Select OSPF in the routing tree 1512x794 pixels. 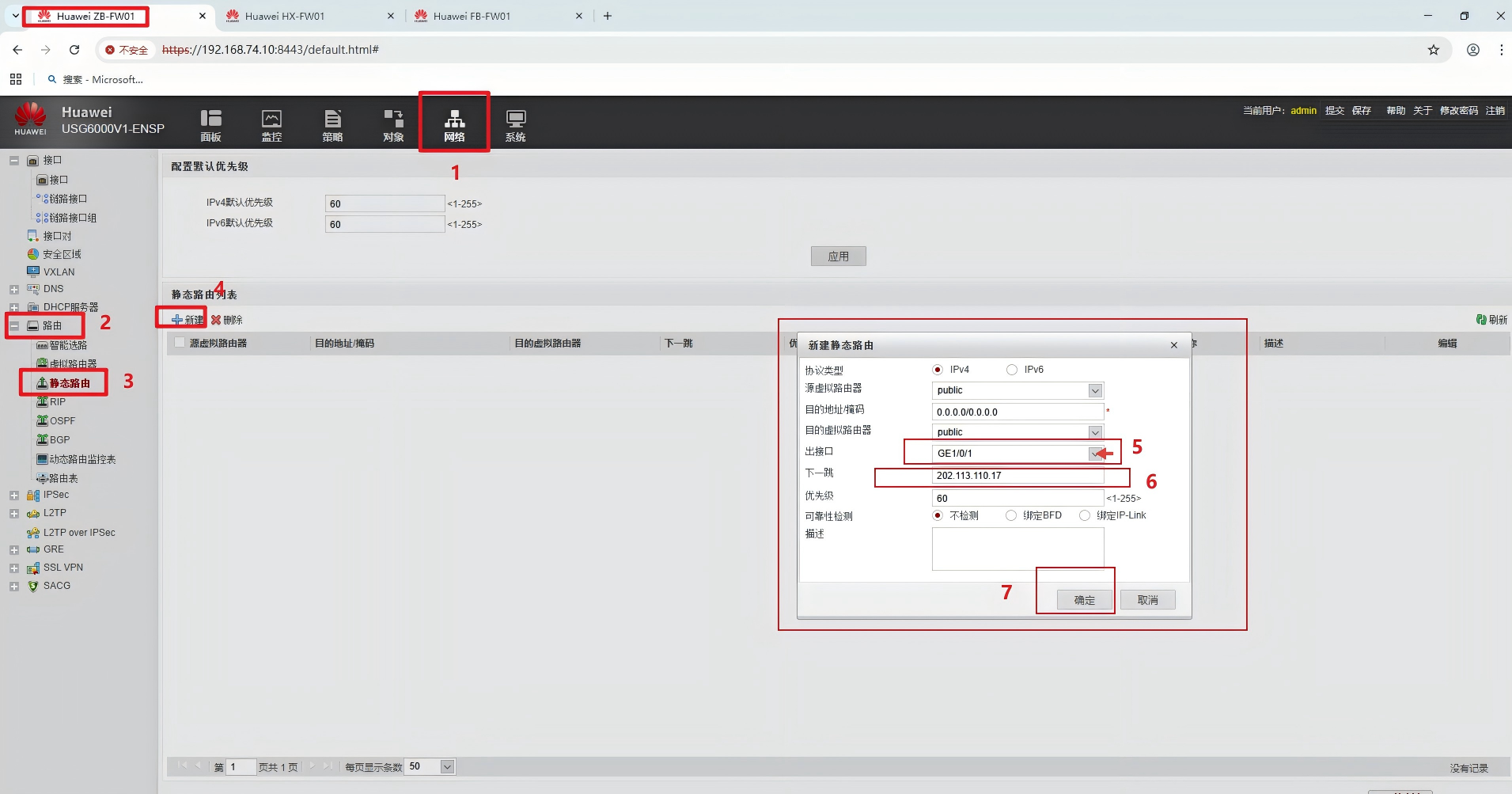tap(62, 421)
